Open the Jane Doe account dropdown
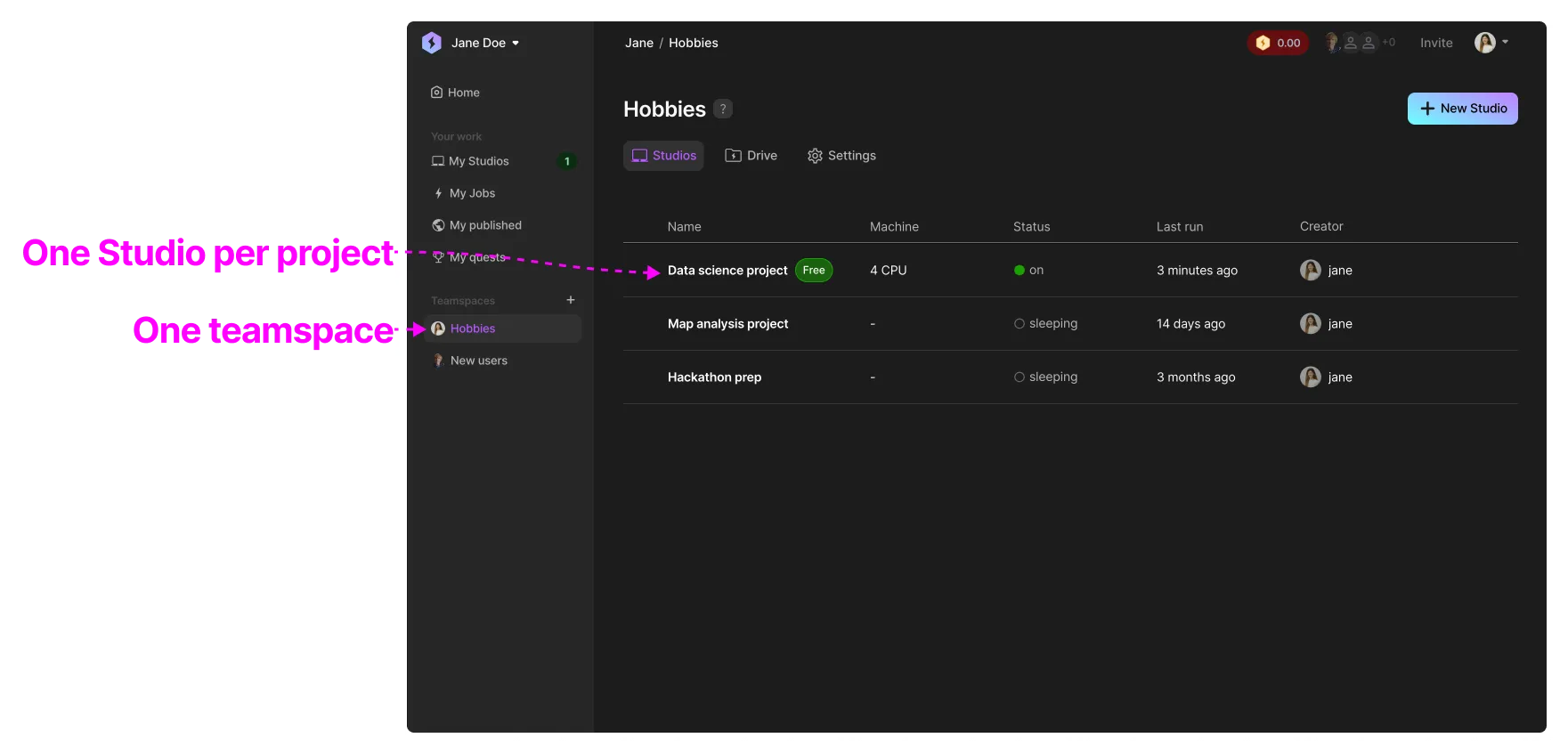 (485, 43)
